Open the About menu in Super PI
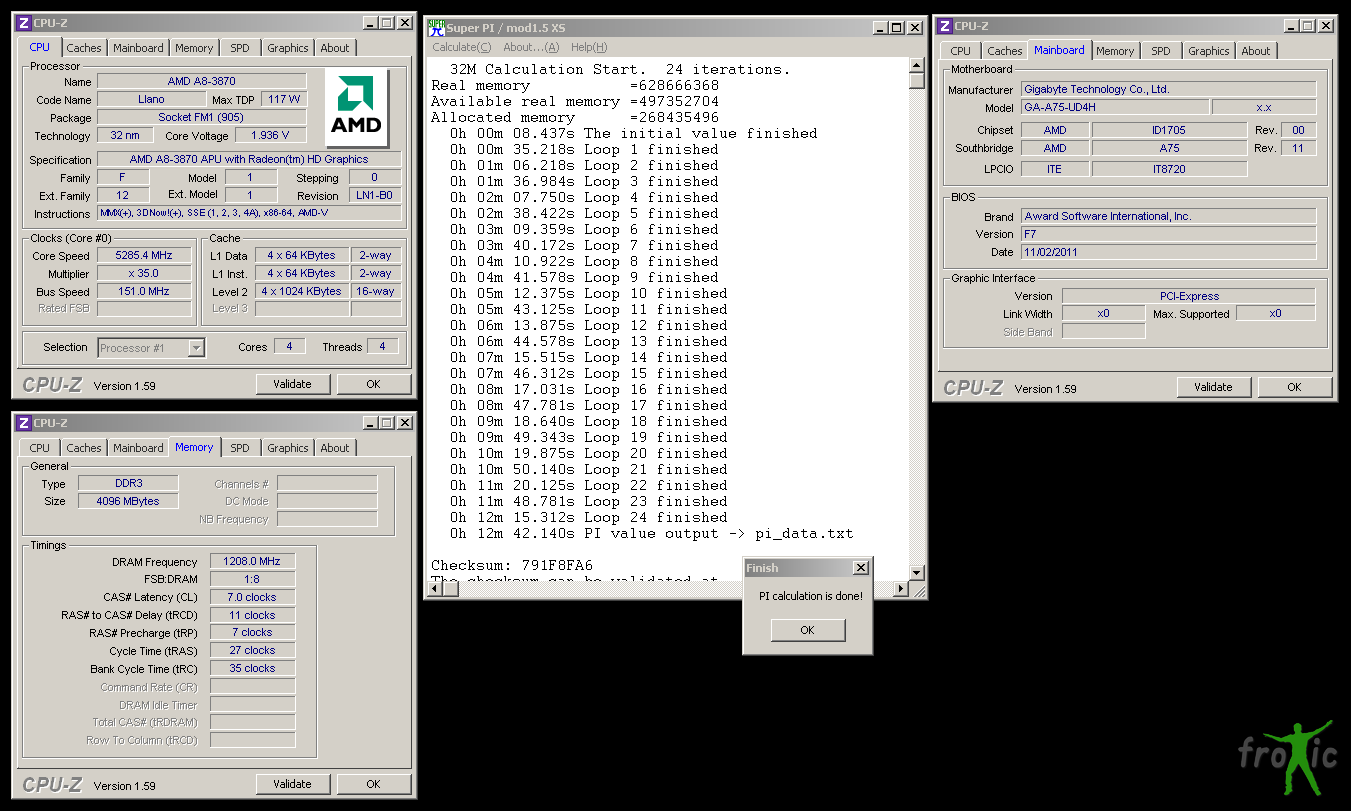The image size is (1351, 811). pos(531,47)
